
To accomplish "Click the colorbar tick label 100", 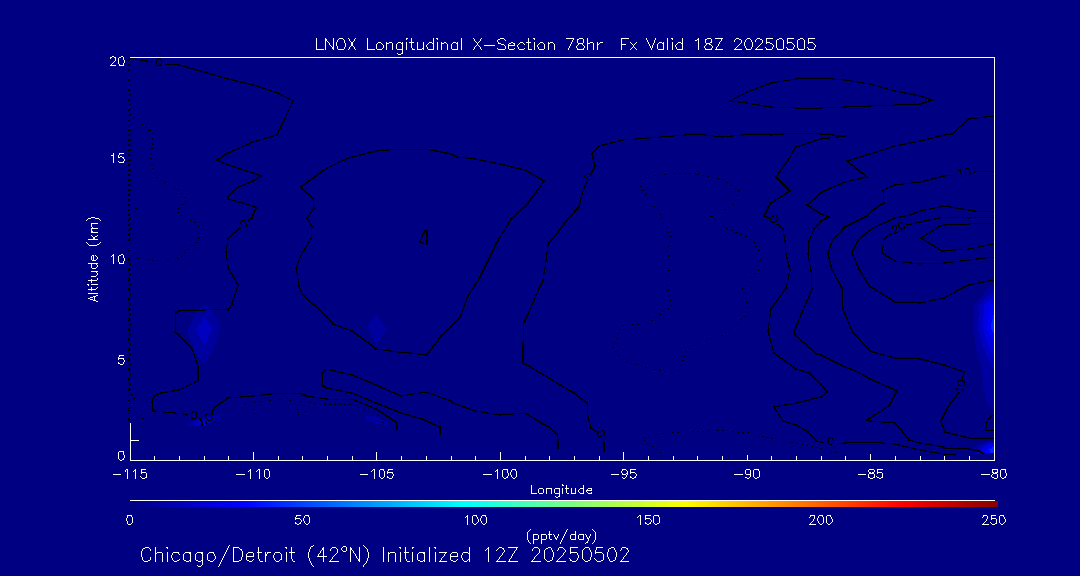I will click(x=476, y=520).
